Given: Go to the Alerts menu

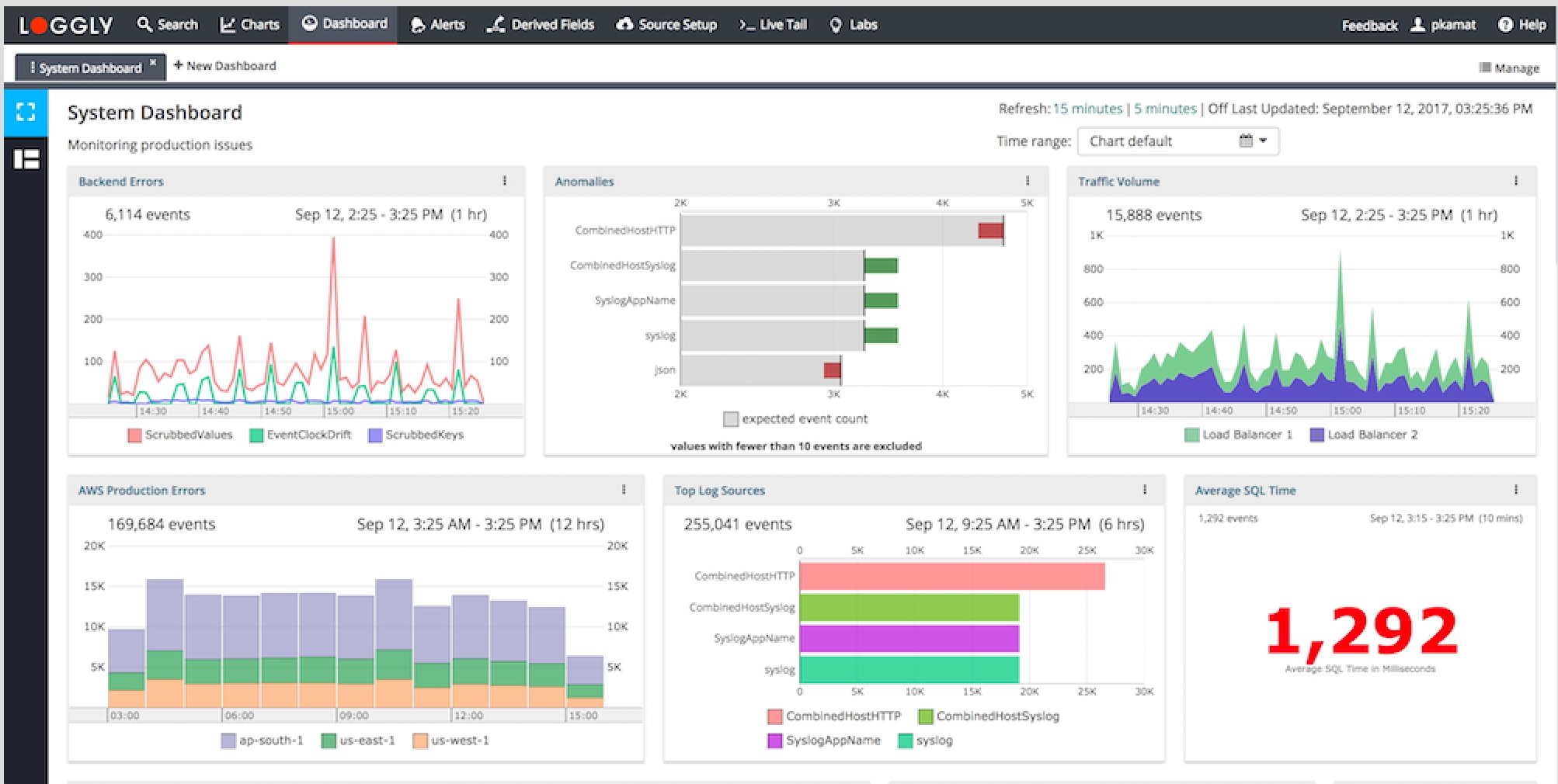Looking at the screenshot, I should [438, 25].
